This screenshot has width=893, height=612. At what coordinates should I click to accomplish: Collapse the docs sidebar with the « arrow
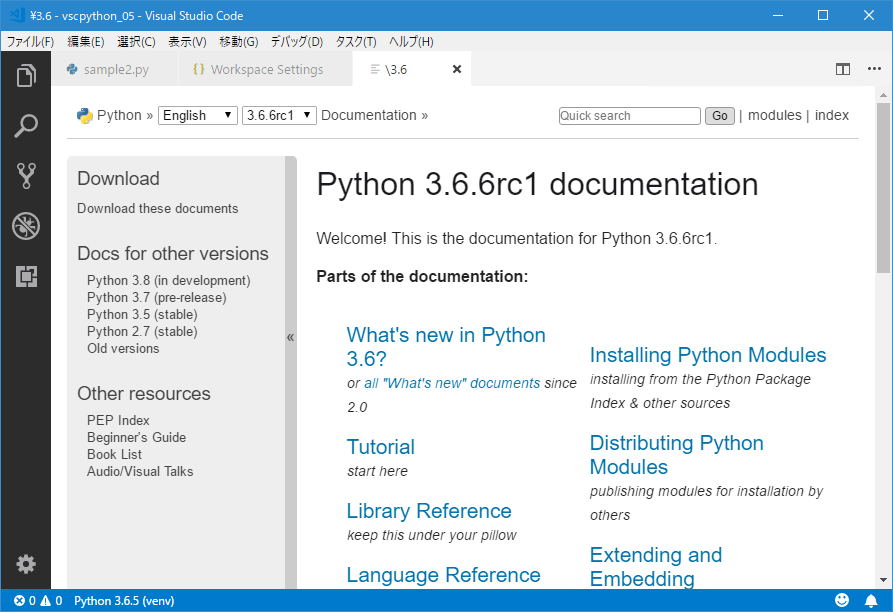point(290,337)
